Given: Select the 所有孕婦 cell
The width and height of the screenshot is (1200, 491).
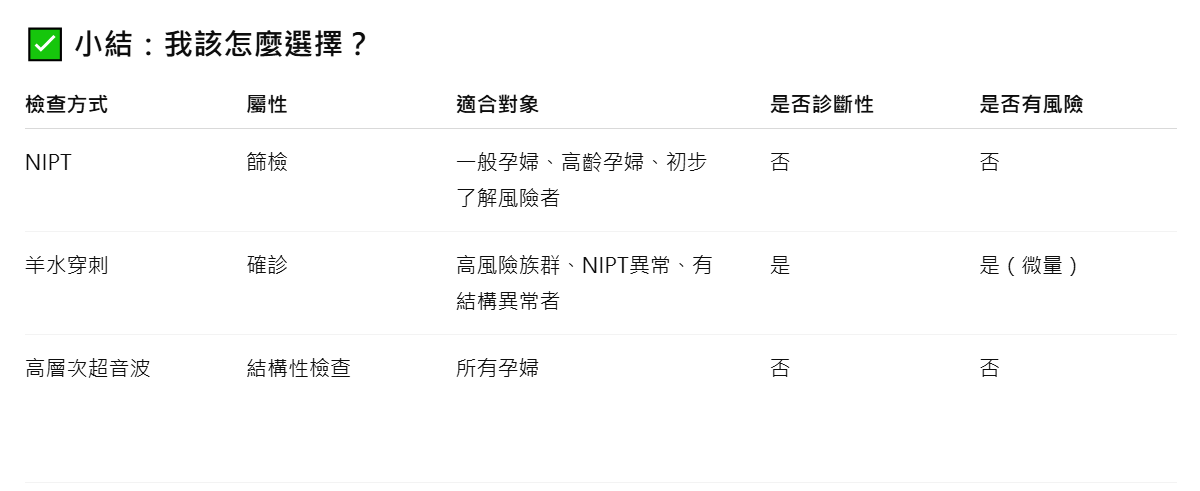Looking at the screenshot, I should coord(498,369).
